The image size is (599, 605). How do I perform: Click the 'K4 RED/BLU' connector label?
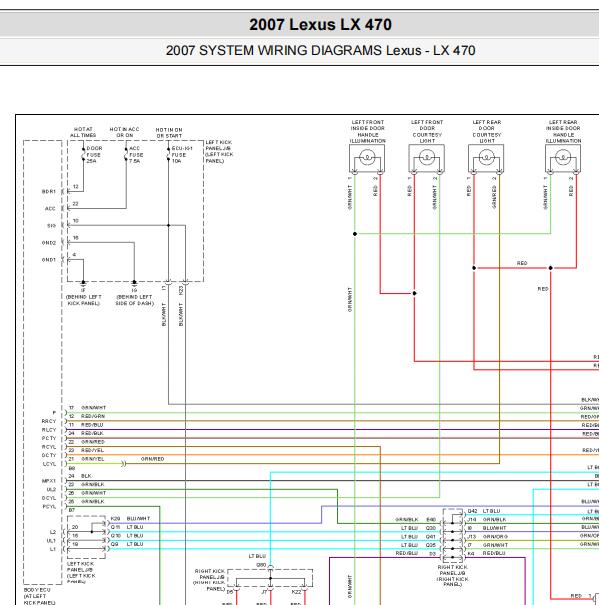486,553
